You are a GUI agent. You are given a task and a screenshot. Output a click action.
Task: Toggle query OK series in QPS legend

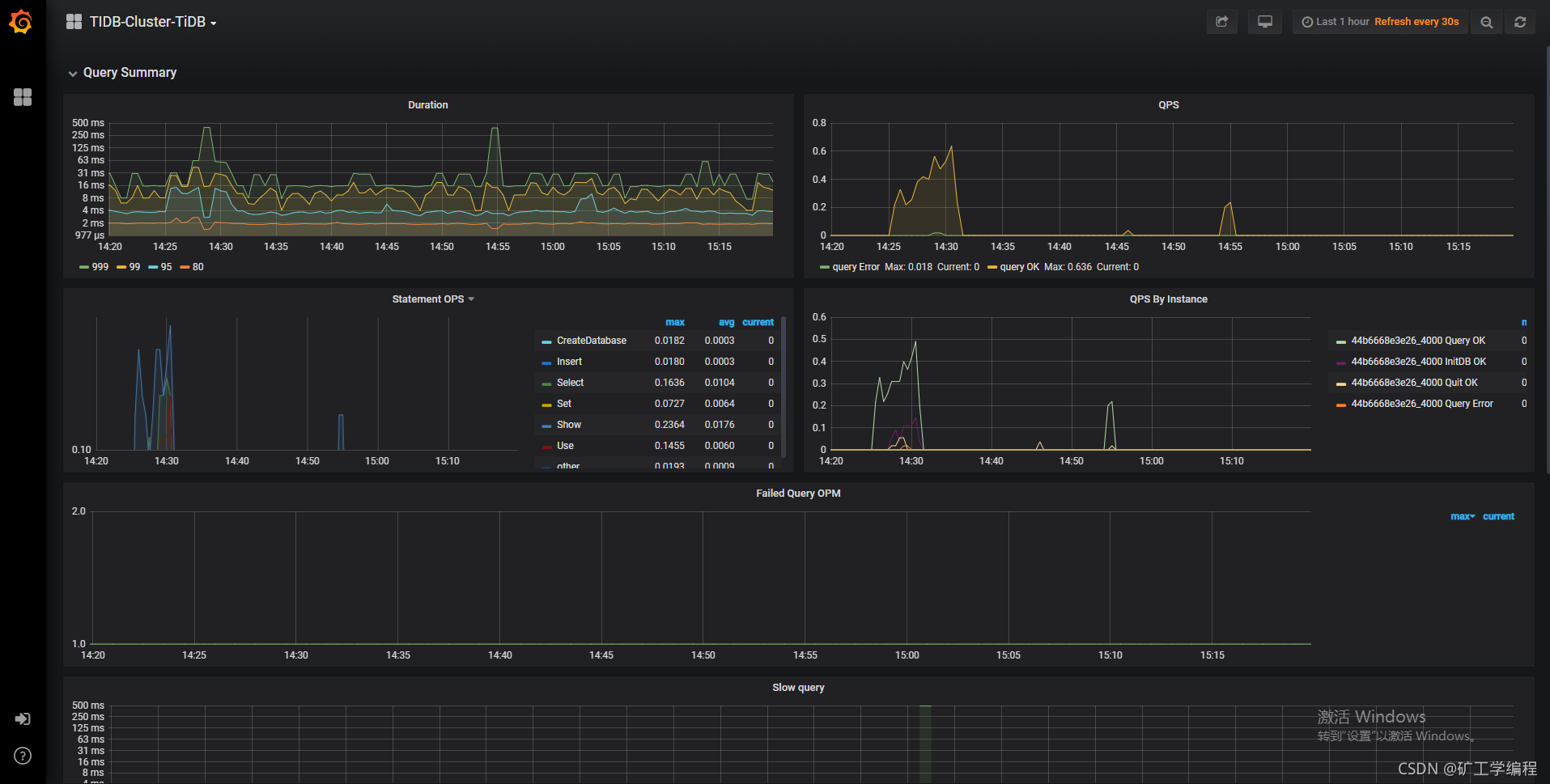coord(1019,267)
